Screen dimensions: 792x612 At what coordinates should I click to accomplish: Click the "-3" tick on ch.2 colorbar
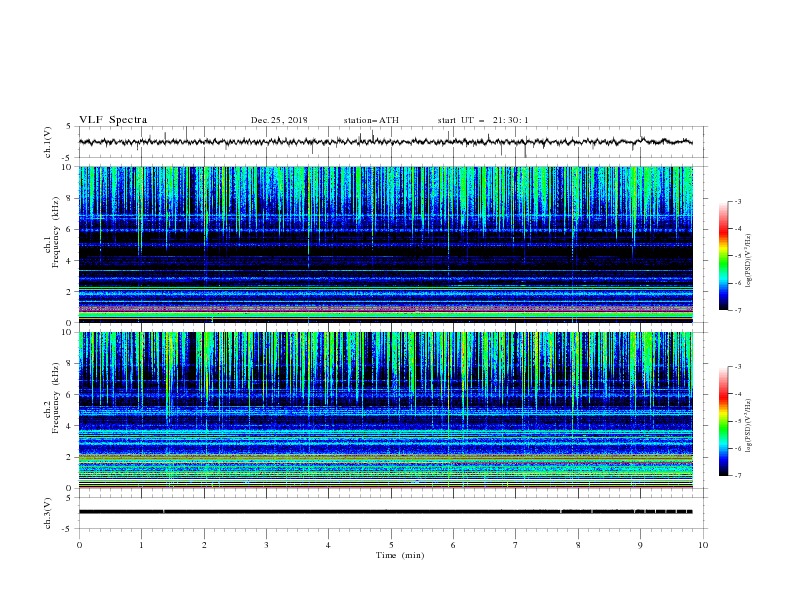coord(738,367)
